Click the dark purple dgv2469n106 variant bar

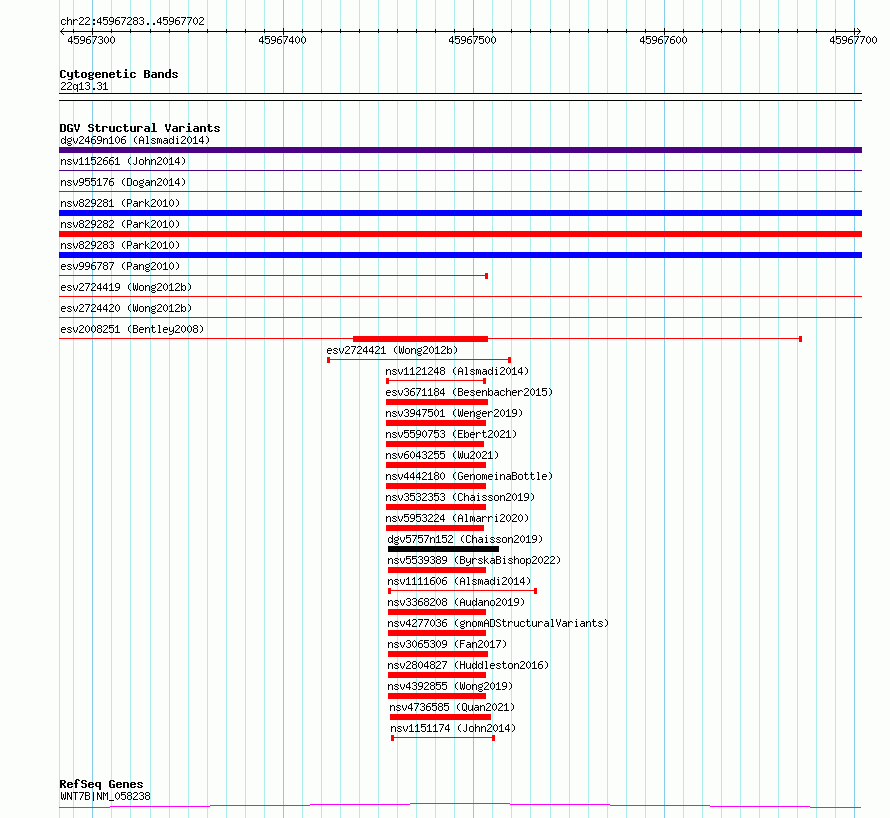pyautogui.click(x=460, y=150)
